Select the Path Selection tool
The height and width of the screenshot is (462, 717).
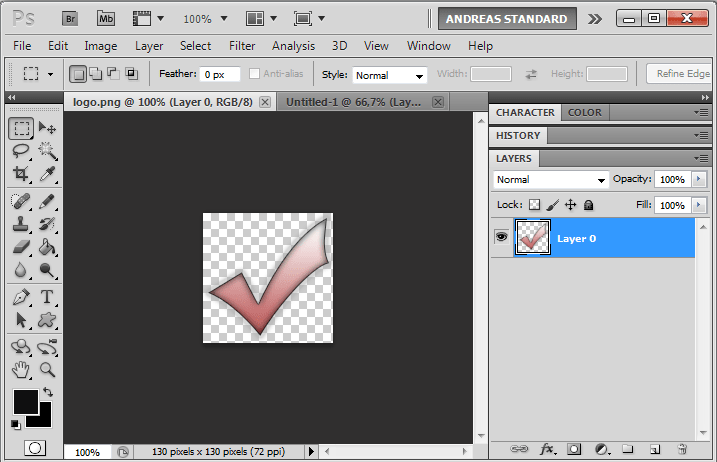pyautogui.click(x=21, y=320)
